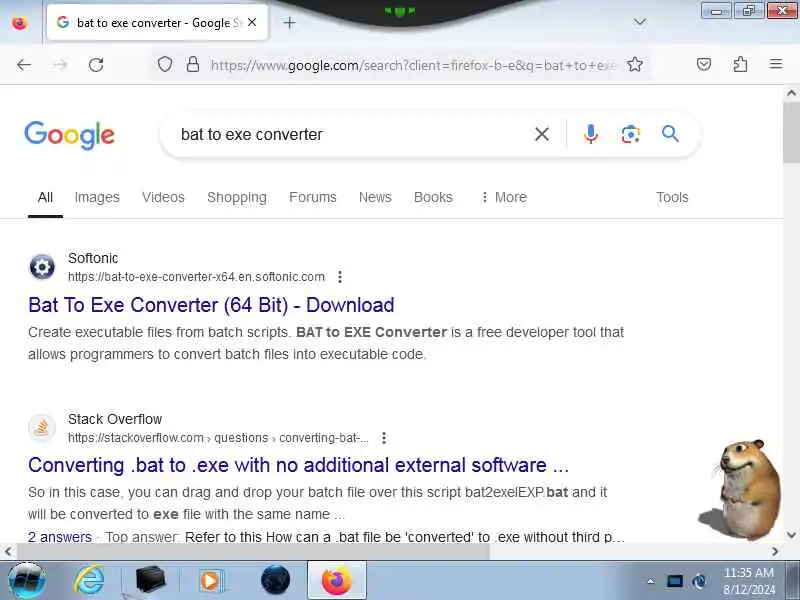Viewport: 800px width, 600px height.
Task: Show hidden tray icons arrow
Action: click(x=651, y=581)
